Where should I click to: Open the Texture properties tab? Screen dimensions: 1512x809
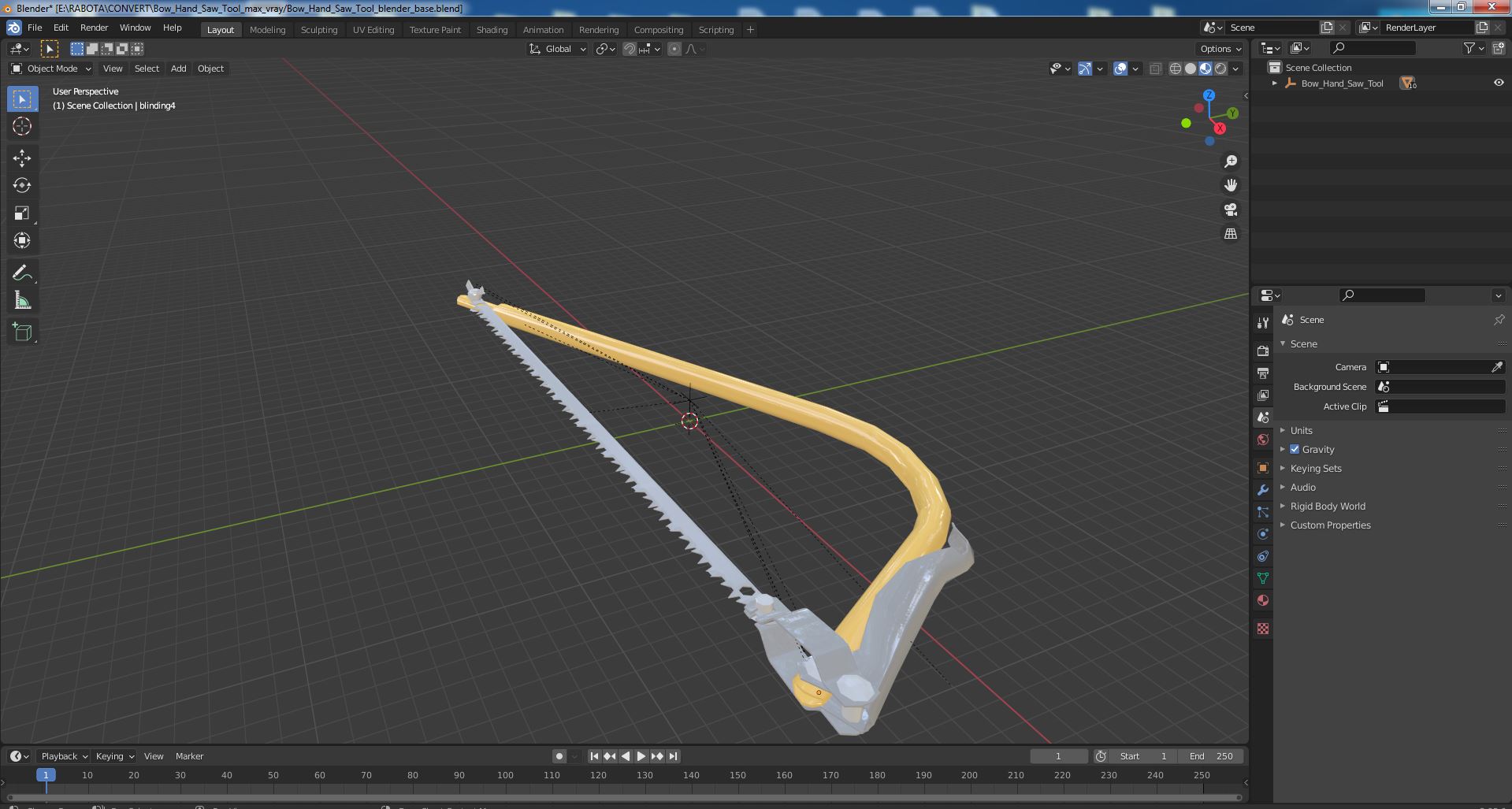1263,629
